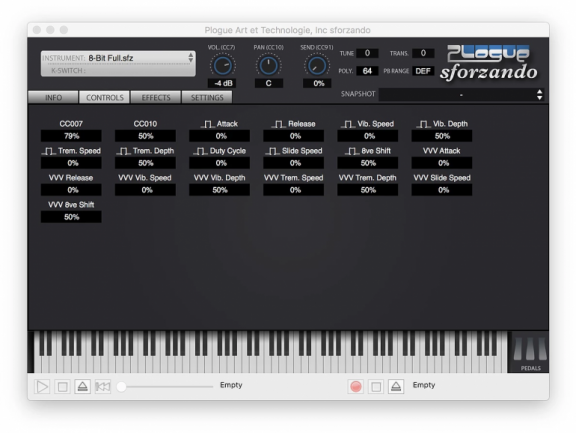Click the pulse Trem. Depth value box
Screen dimensions: 576x433
145,163
